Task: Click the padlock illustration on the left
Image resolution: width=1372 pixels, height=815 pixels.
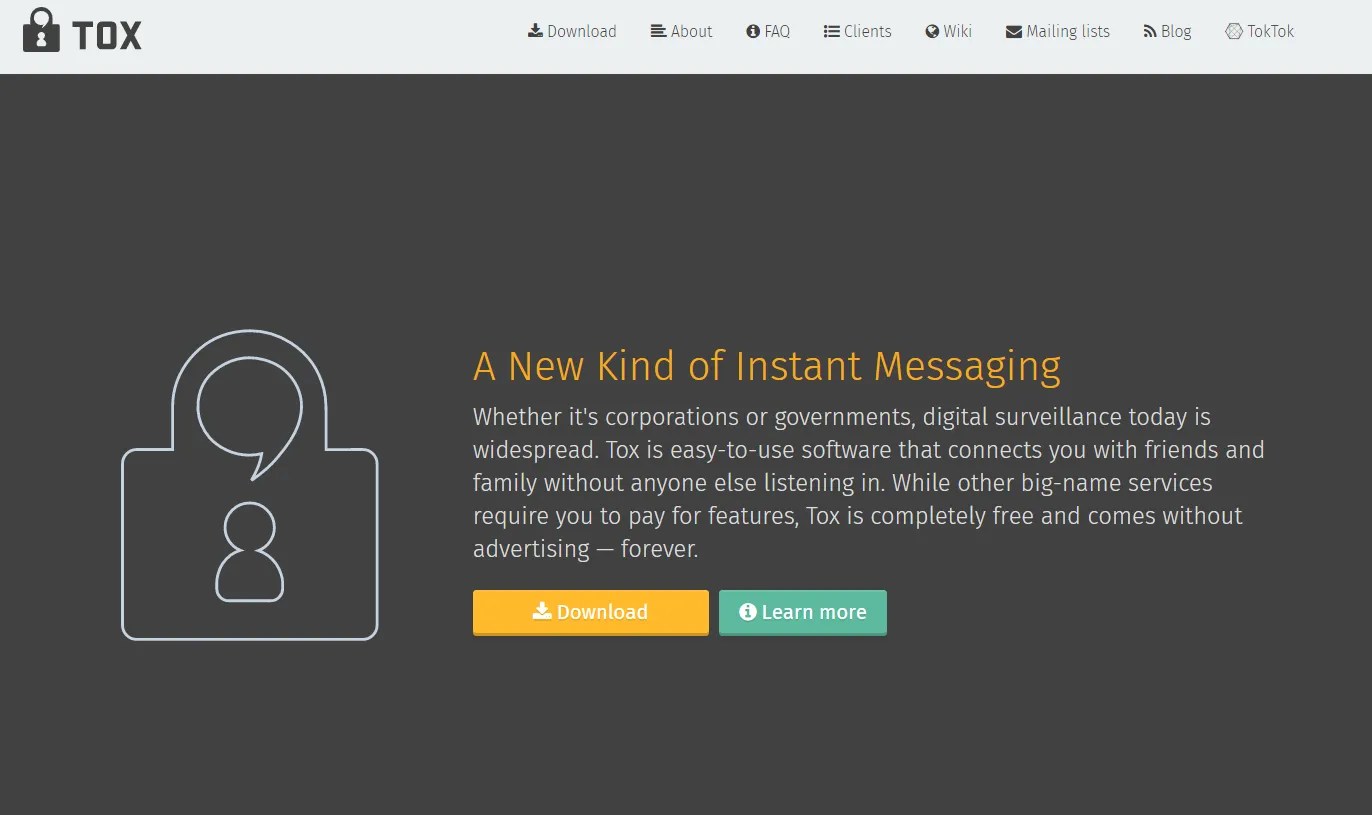Action: (x=249, y=485)
